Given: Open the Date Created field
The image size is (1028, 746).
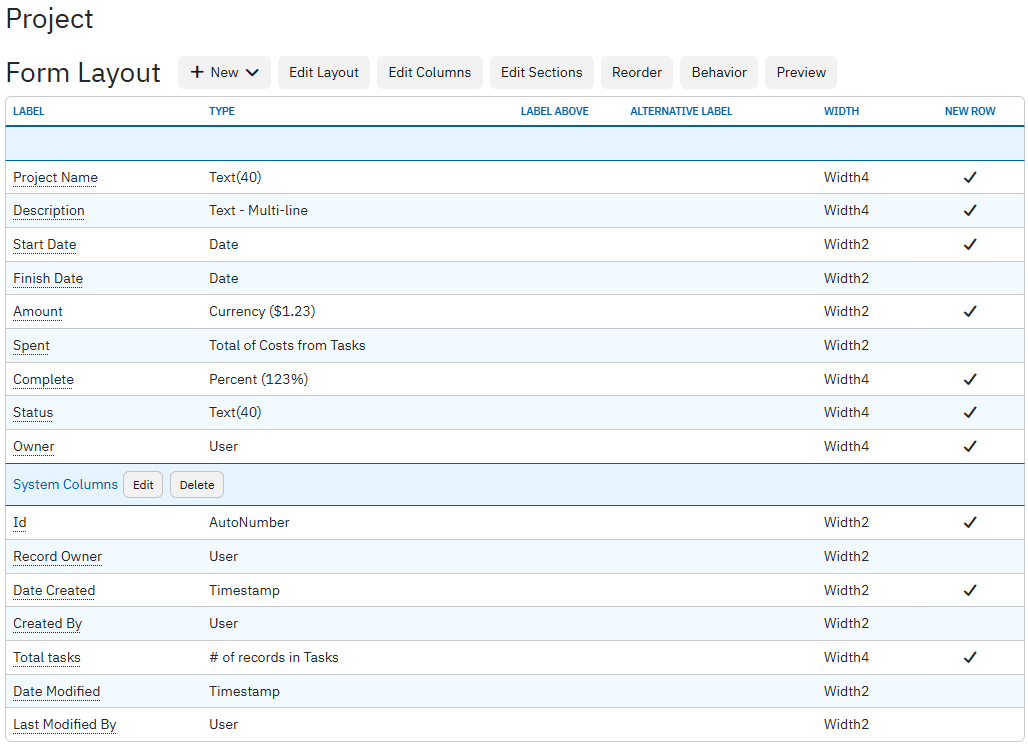Looking at the screenshot, I should pos(54,591).
